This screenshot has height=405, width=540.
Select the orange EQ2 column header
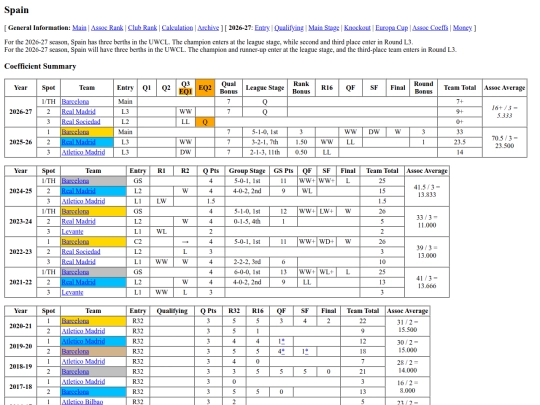point(205,88)
